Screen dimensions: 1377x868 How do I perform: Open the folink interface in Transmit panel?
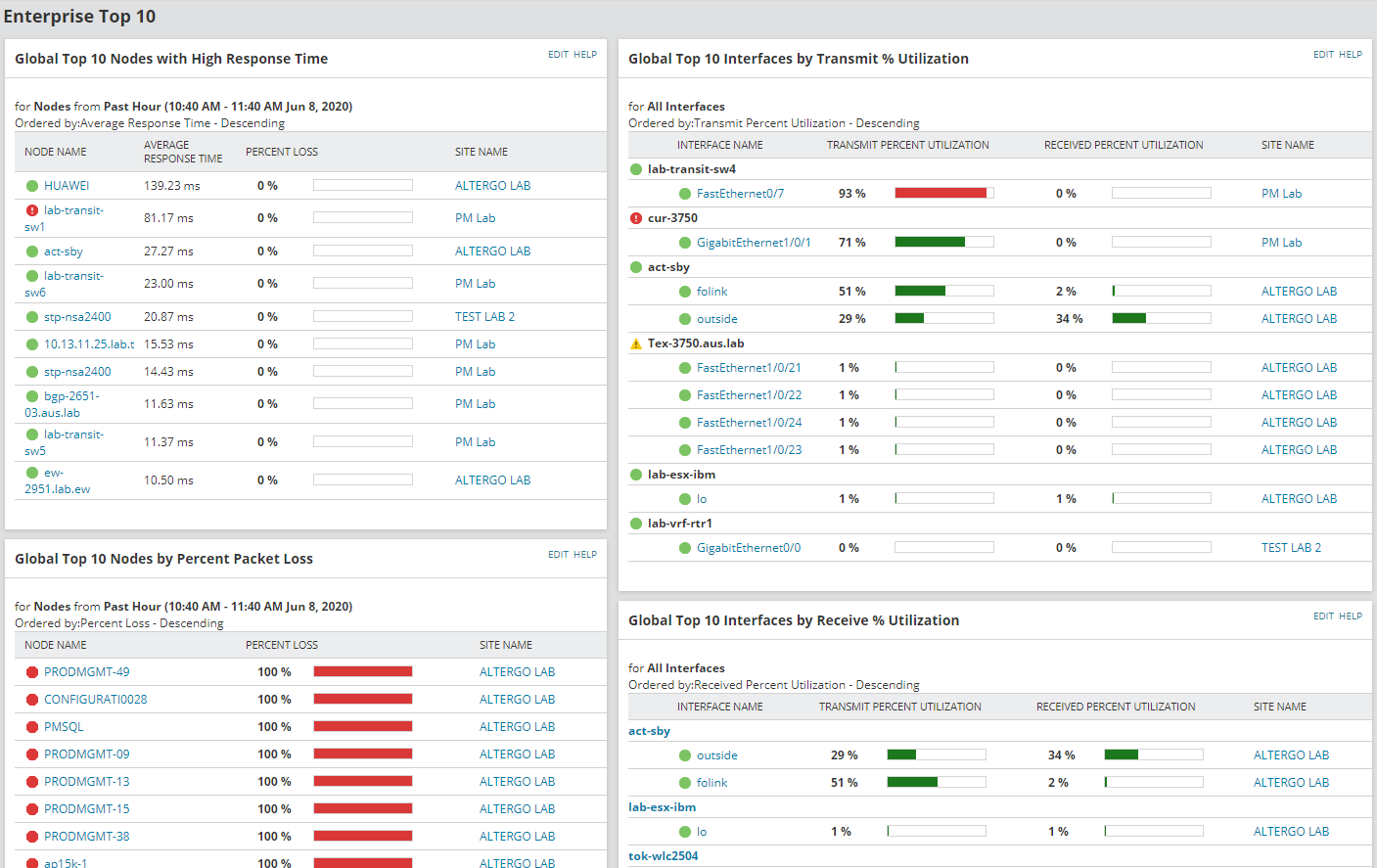tap(711, 292)
